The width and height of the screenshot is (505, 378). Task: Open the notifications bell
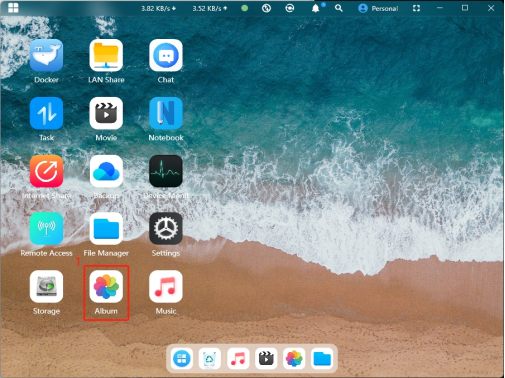coord(315,8)
